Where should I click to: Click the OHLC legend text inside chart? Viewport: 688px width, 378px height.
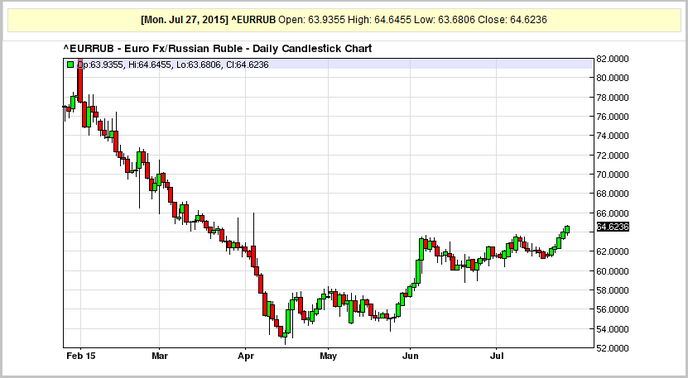click(172, 65)
